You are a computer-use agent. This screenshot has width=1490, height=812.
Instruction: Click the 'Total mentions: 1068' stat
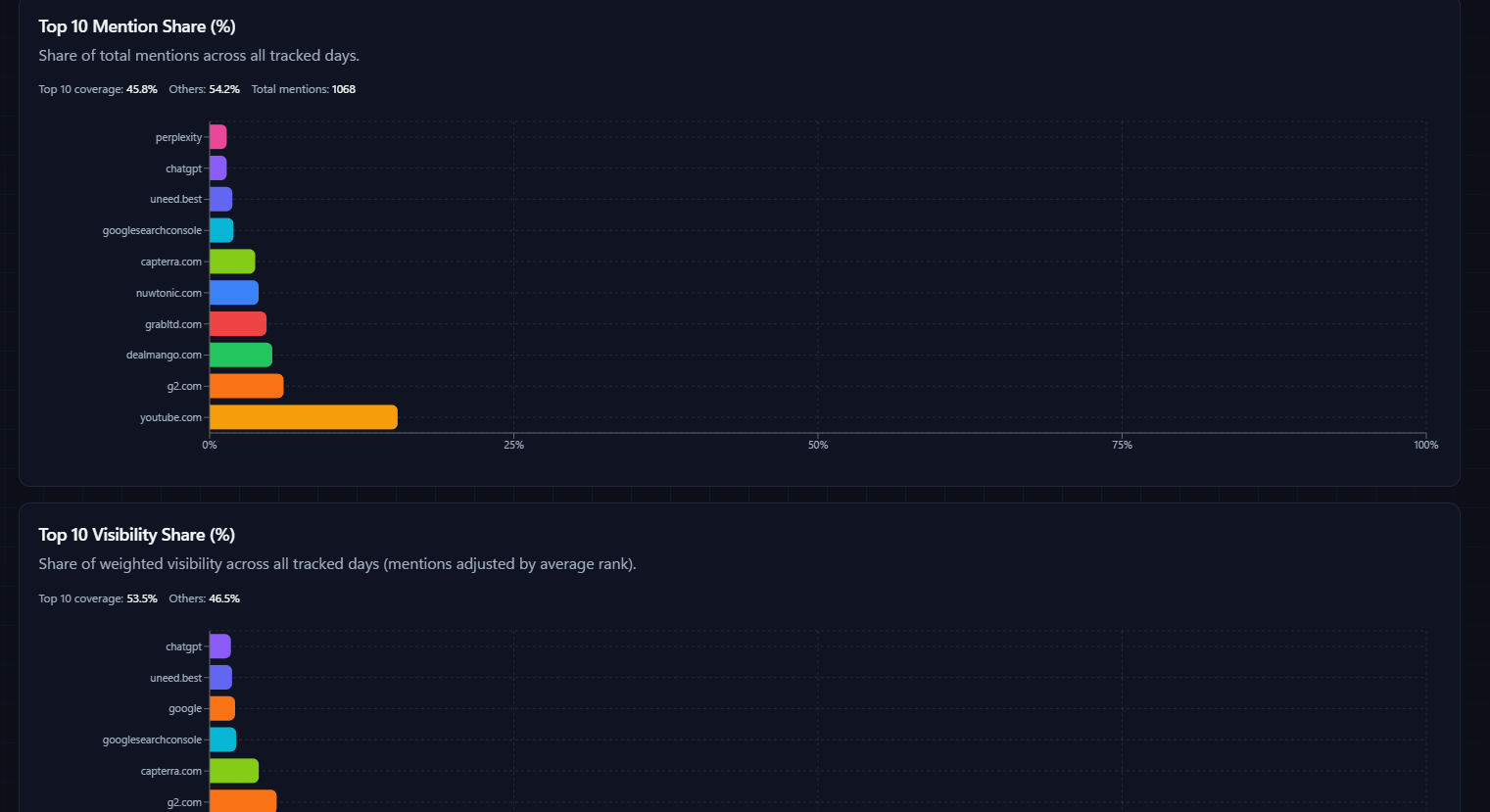(x=304, y=89)
